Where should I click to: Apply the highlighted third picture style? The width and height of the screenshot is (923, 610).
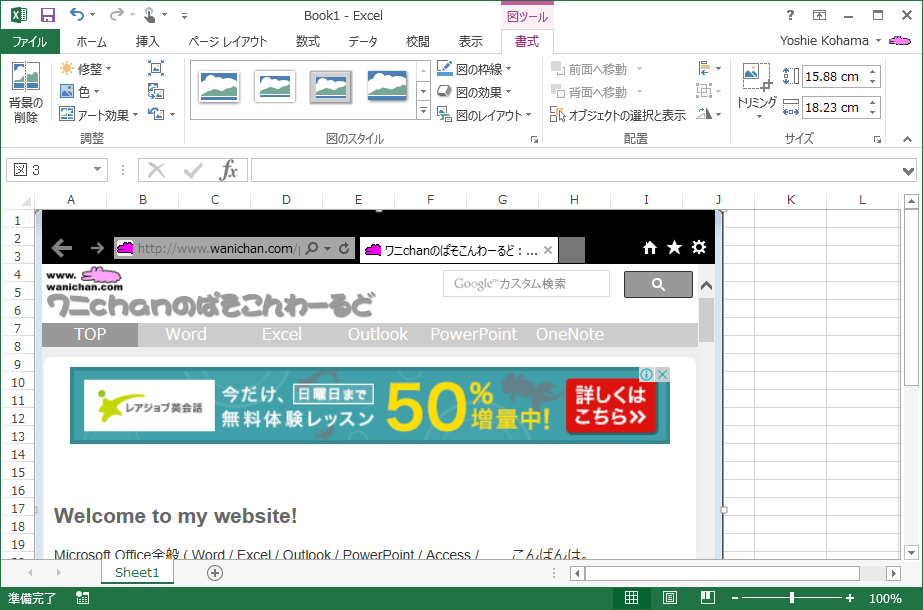330,87
